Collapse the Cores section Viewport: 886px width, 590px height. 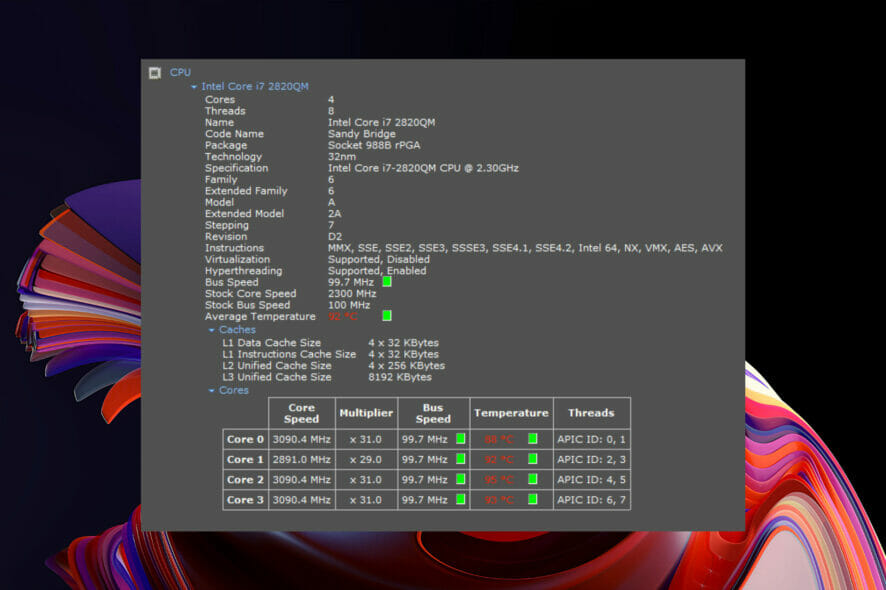pos(212,391)
